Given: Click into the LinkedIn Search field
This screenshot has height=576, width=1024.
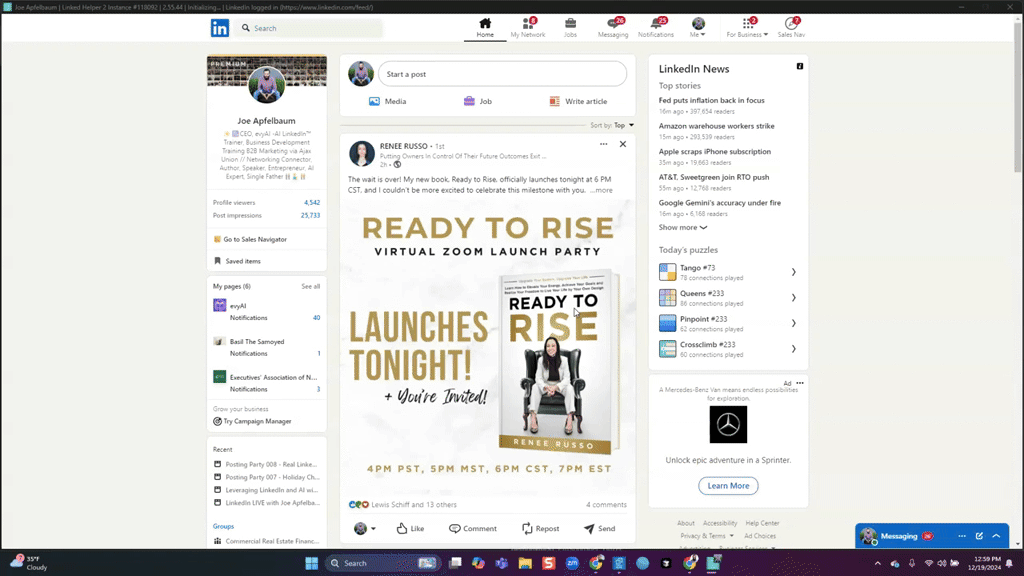Looking at the screenshot, I should [x=308, y=28].
